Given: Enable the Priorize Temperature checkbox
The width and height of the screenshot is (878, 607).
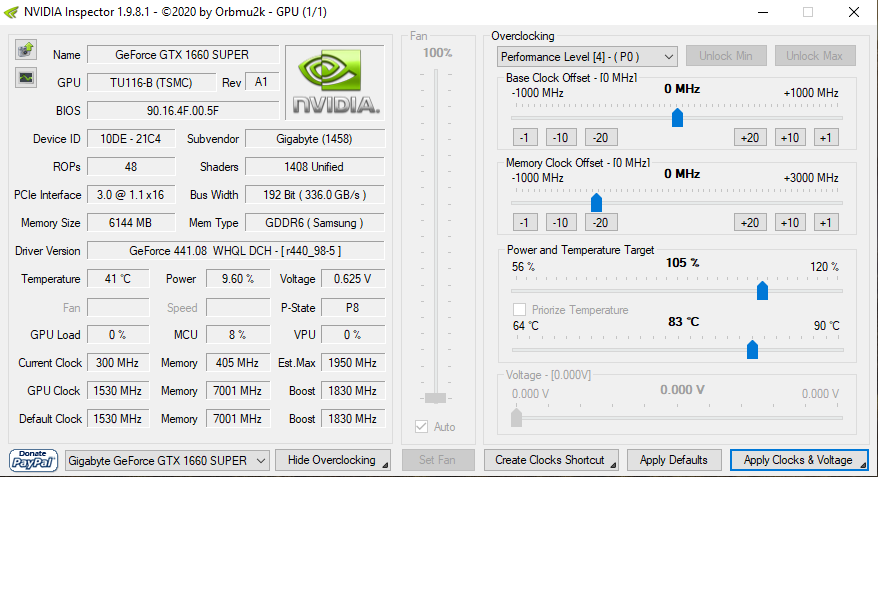Looking at the screenshot, I should pos(520,310).
